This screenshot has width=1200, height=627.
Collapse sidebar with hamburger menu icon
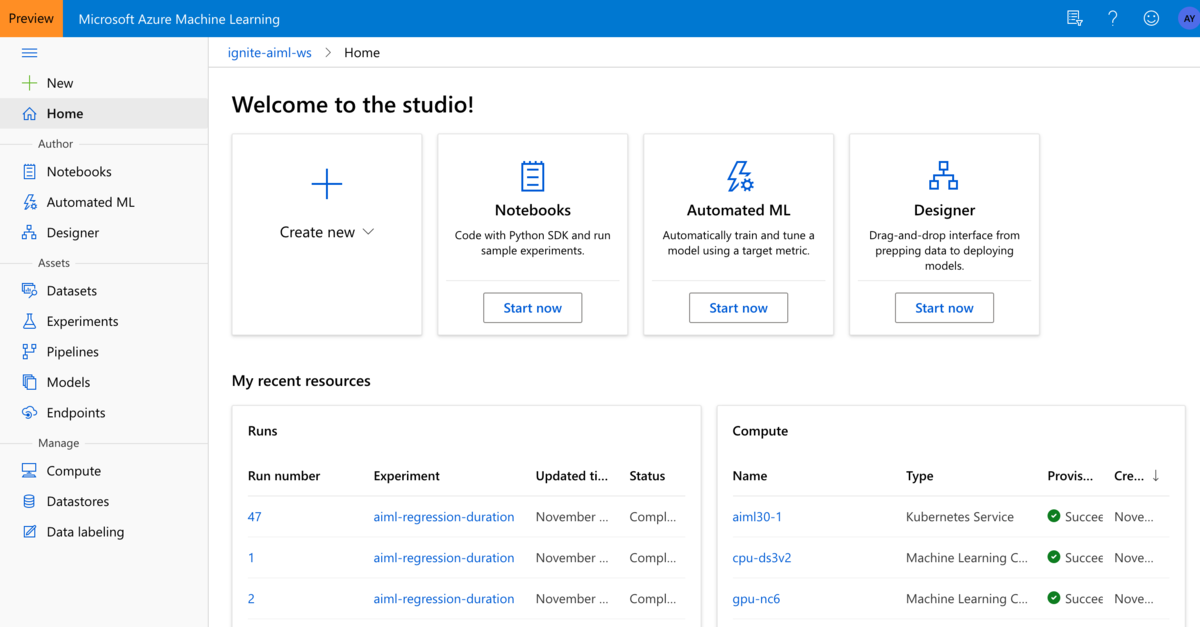(29, 53)
